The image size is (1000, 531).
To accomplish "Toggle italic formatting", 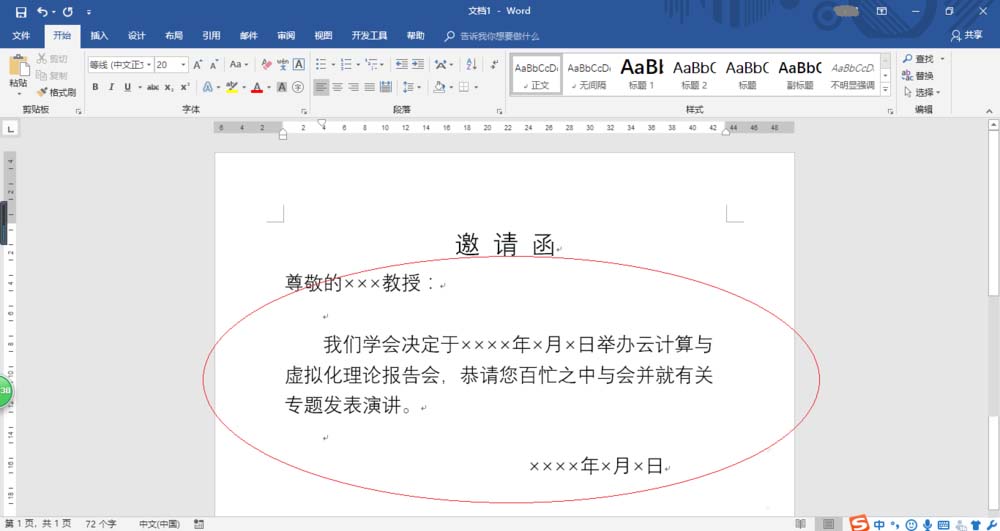I will point(111,87).
